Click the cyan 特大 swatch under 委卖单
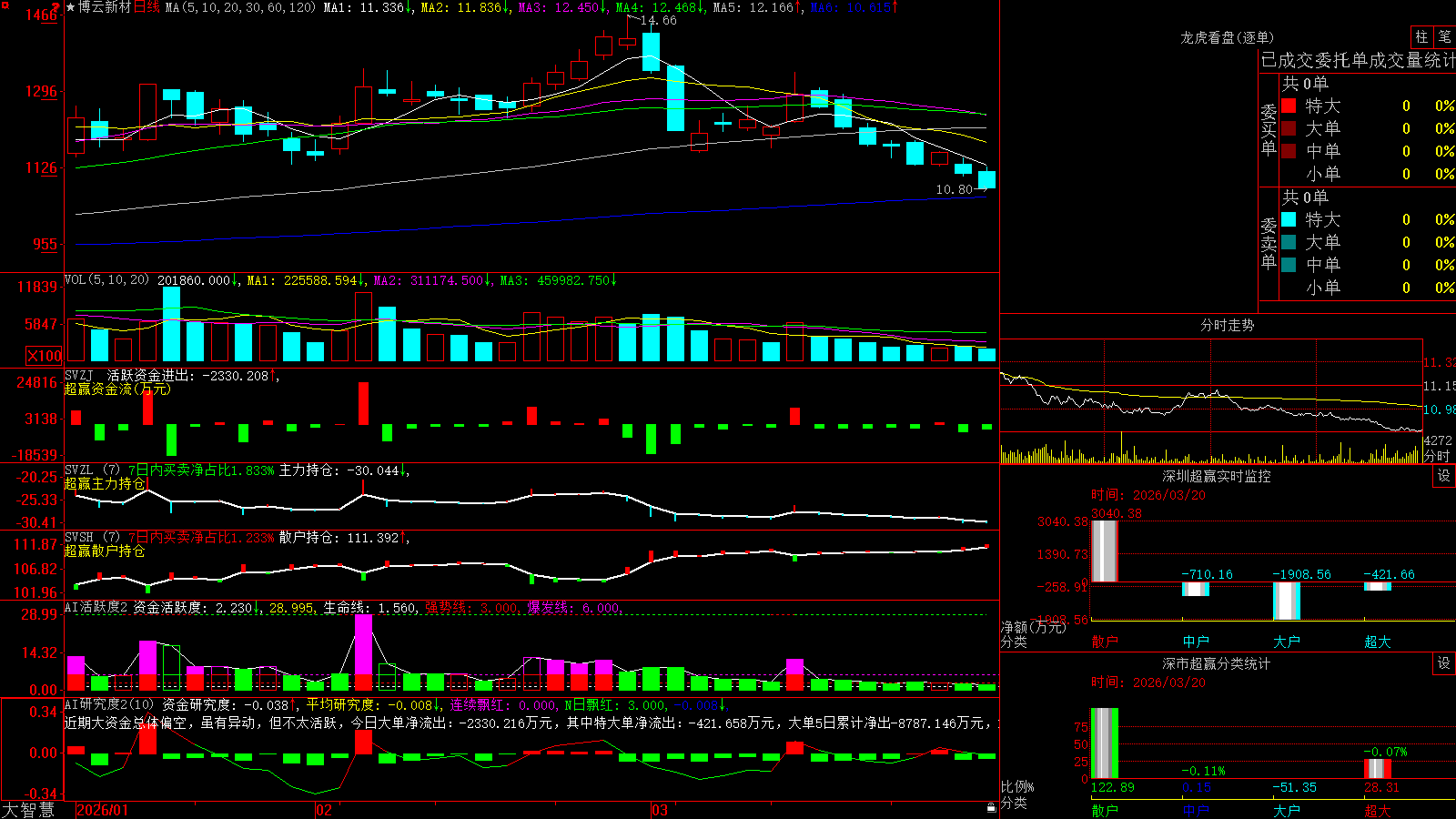The width and height of the screenshot is (1456, 819). pyautogui.click(x=1289, y=219)
